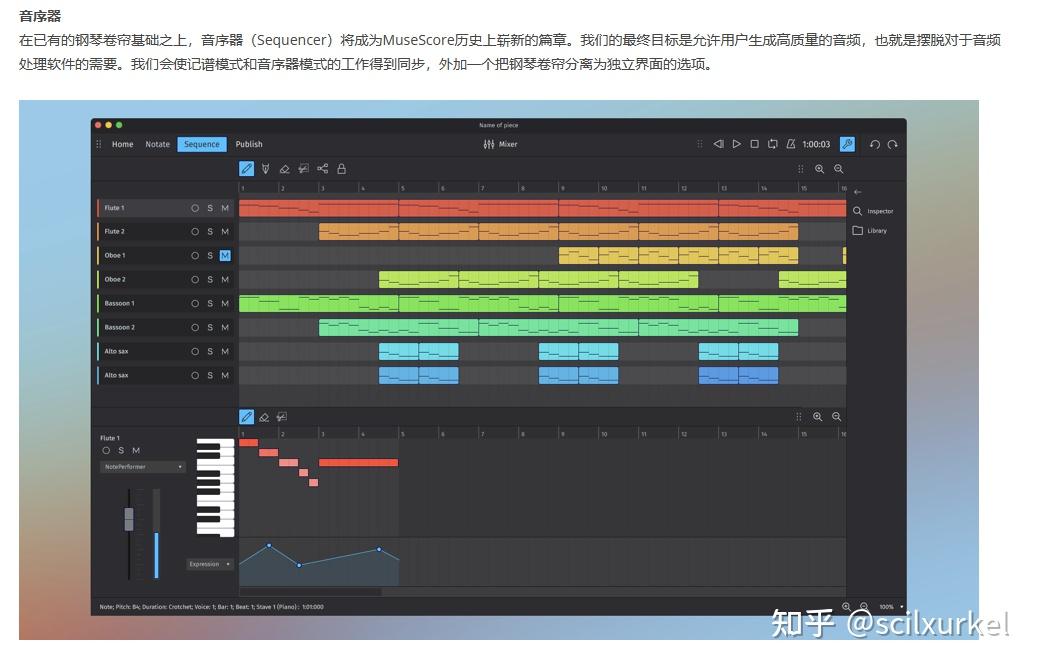
Task: Zoom in on the sequencer timeline
Action: coord(820,169)
